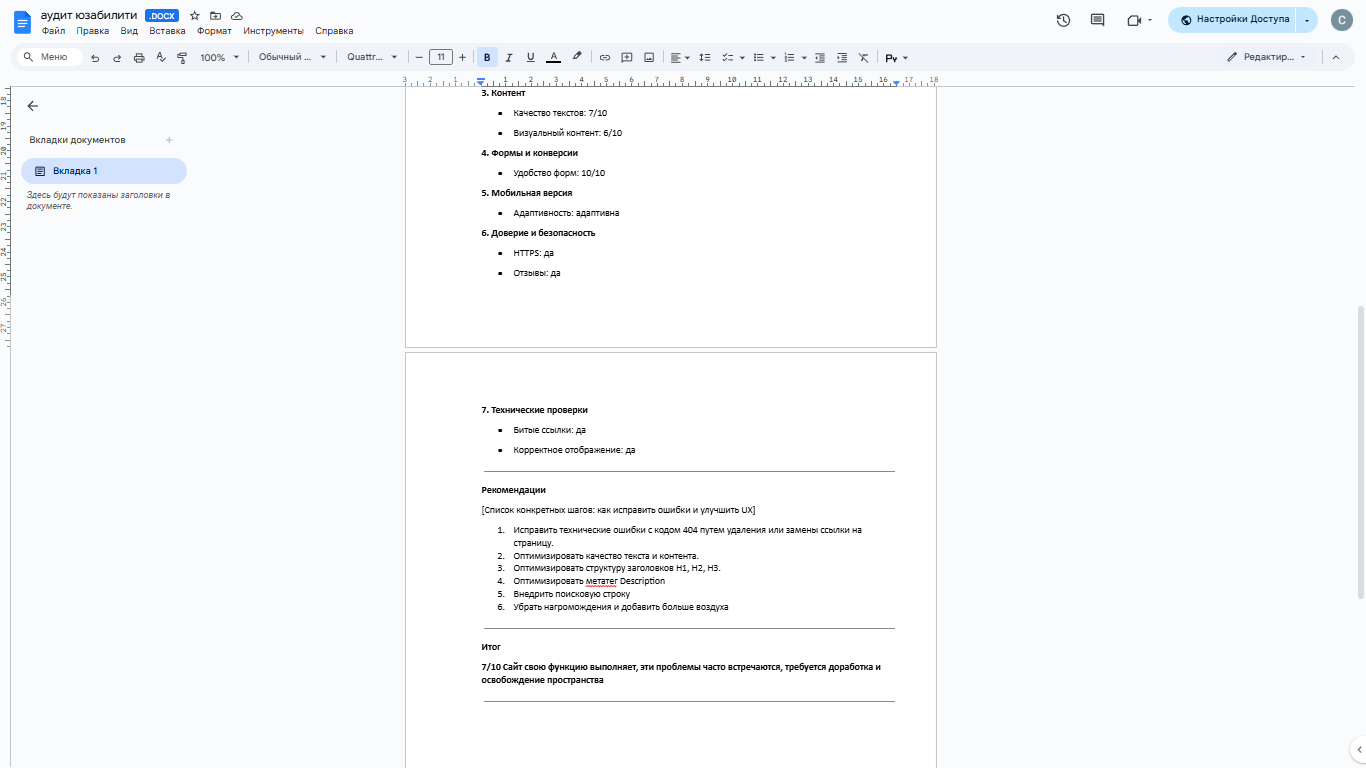The image size is (1366, 768).
Task: Expand the numbered list options arrow
Action: (x=804, y=58)
